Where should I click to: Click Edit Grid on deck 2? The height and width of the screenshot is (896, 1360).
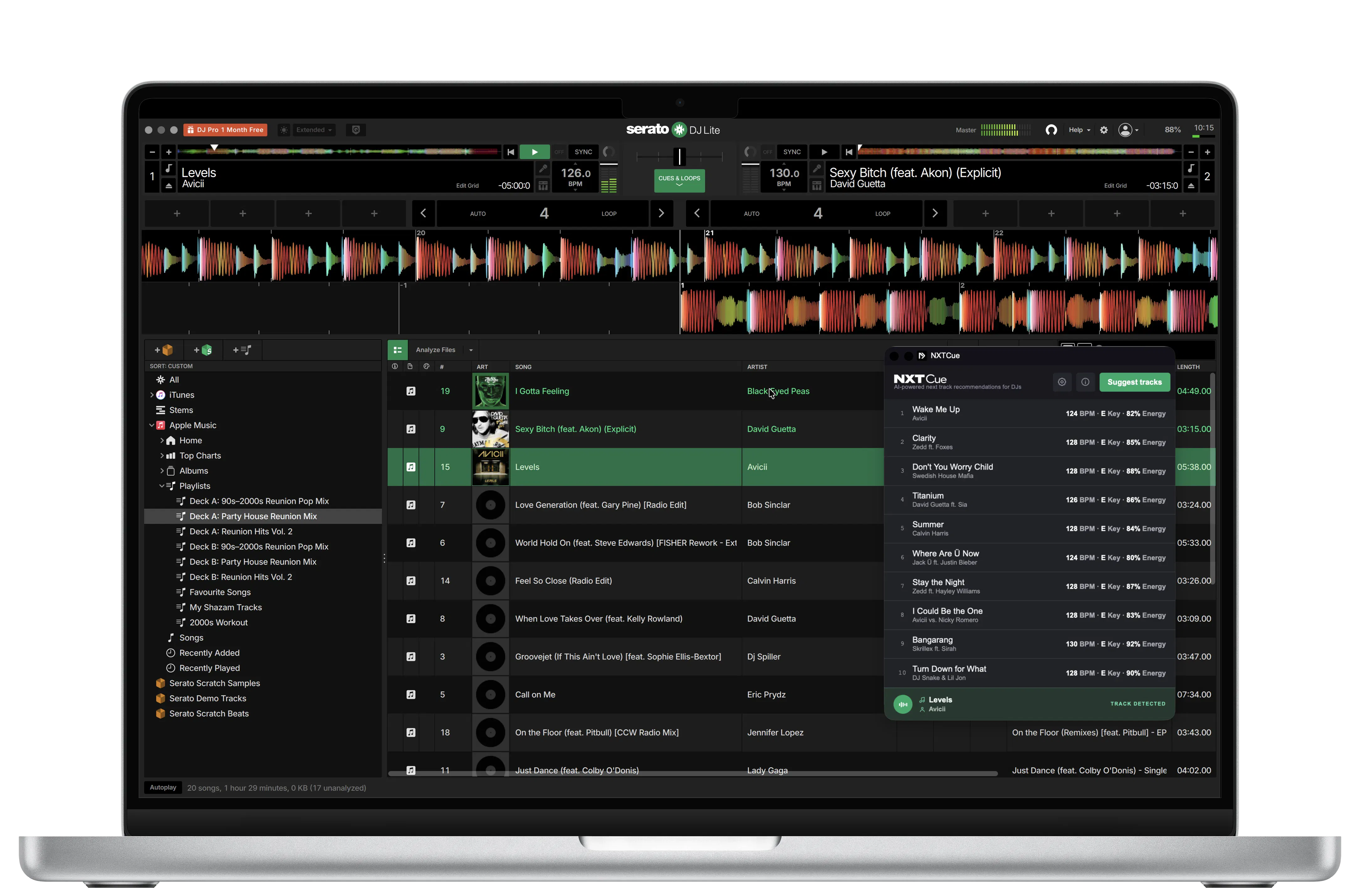pyautogui.click(x=1116, y=186)
